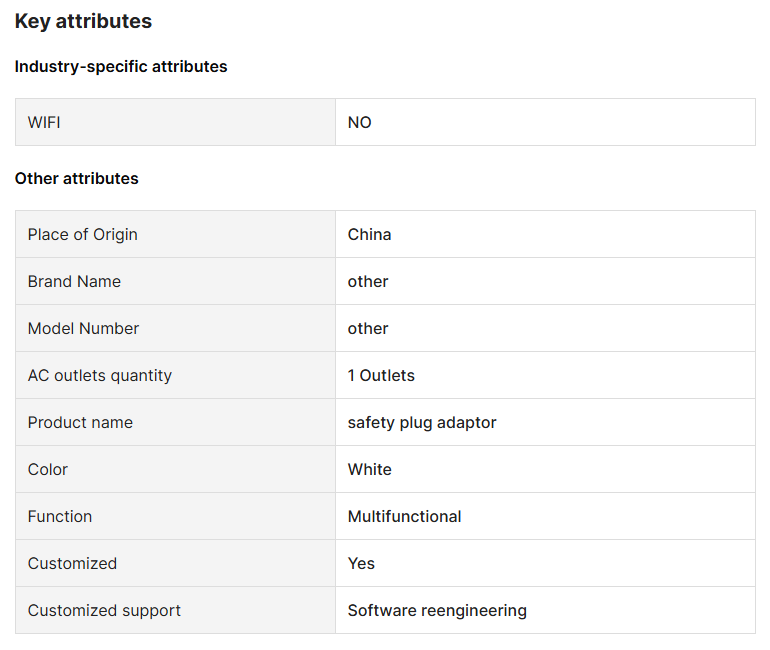
Task: Click the Key attributes heading
Action: click(x=83, y=21)
